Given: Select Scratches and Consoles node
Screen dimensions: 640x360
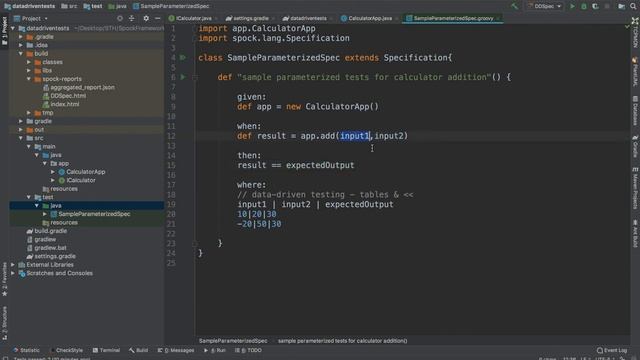Looking at the screenshot, I should pyautogui.click(x=59, y=273).
